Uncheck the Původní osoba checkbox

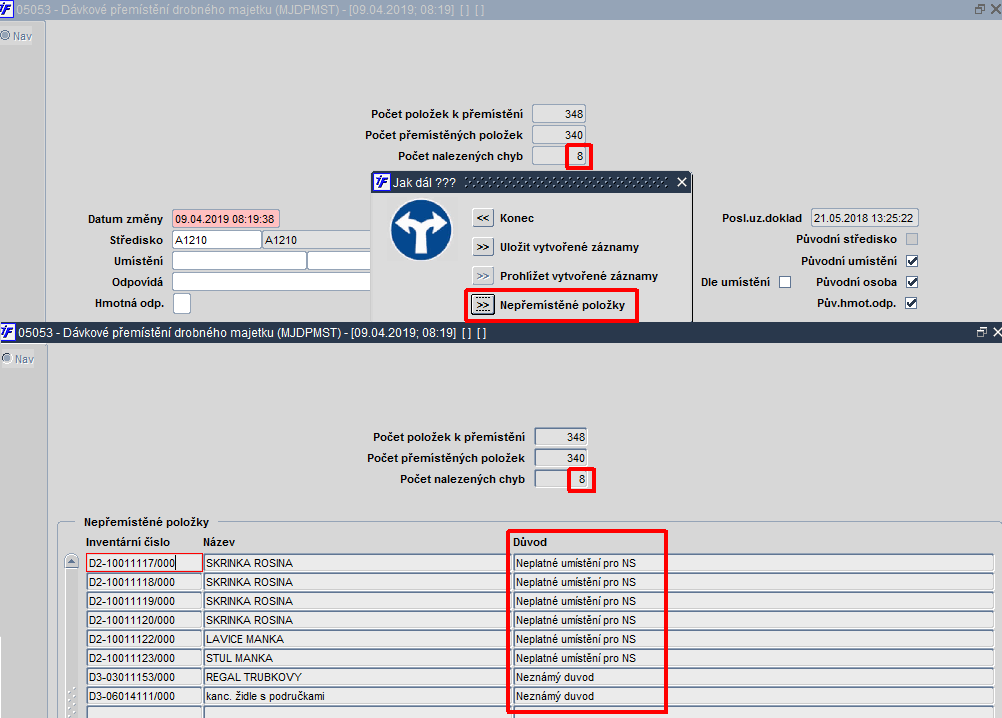(x=912, y=282)
